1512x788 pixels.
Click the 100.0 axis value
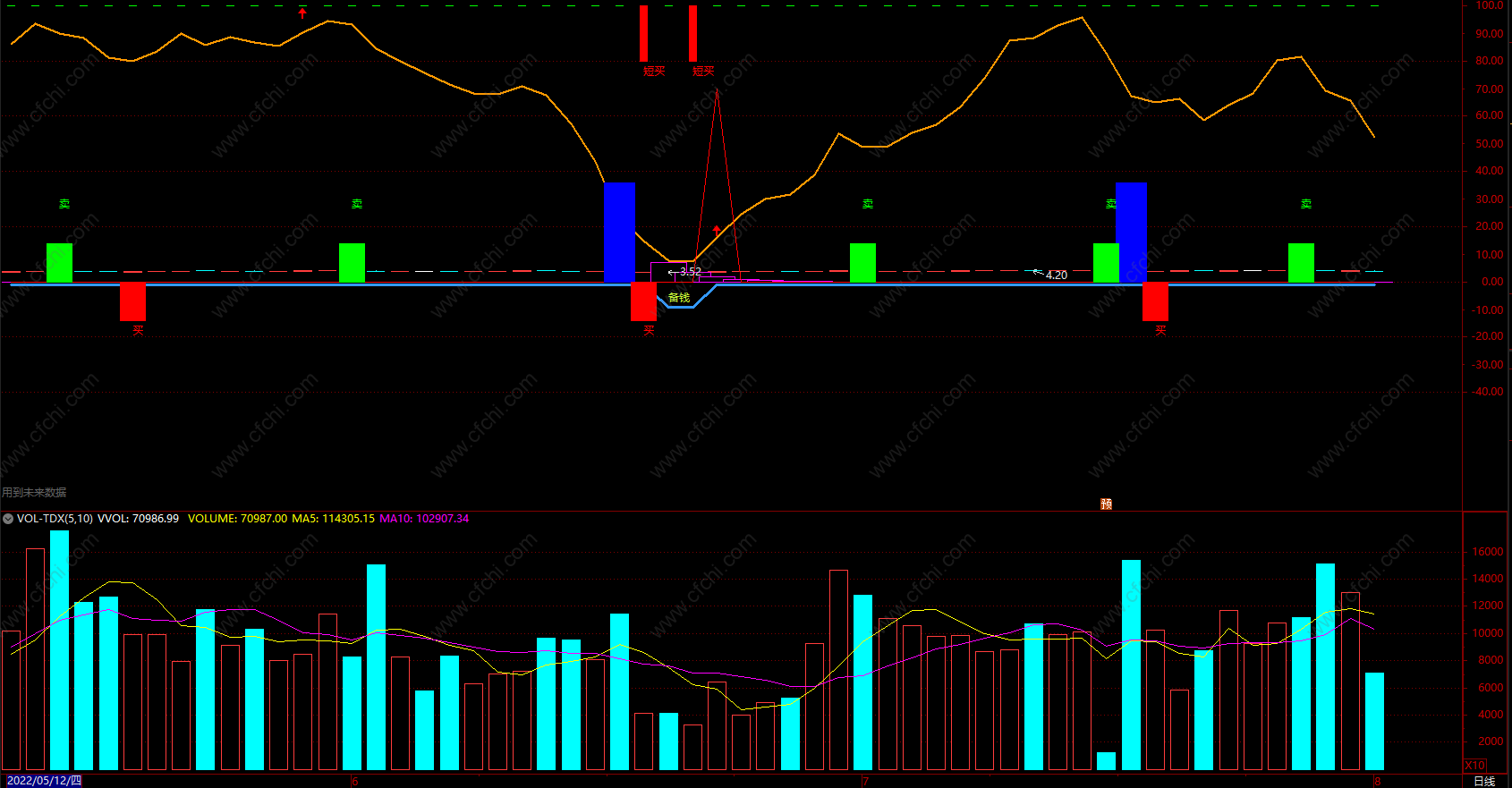(1490, 5)
